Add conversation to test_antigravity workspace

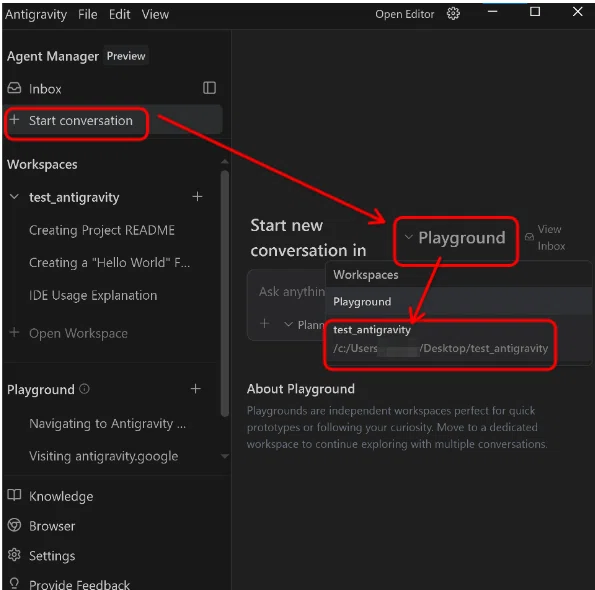197,197
